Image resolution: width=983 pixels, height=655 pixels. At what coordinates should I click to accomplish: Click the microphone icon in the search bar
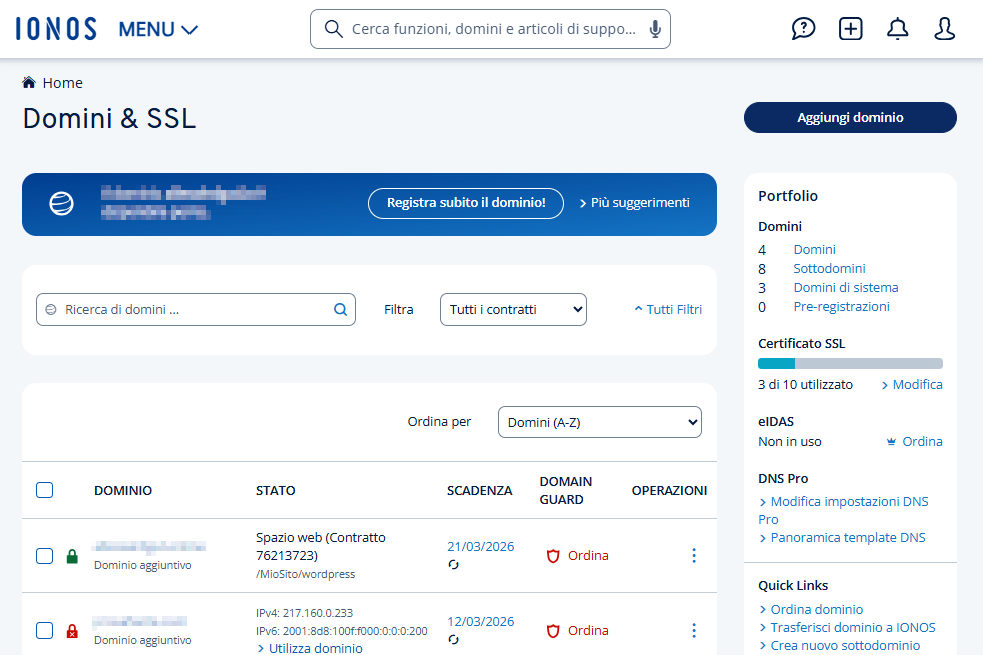pyautogui.click(x=655, y=29)
